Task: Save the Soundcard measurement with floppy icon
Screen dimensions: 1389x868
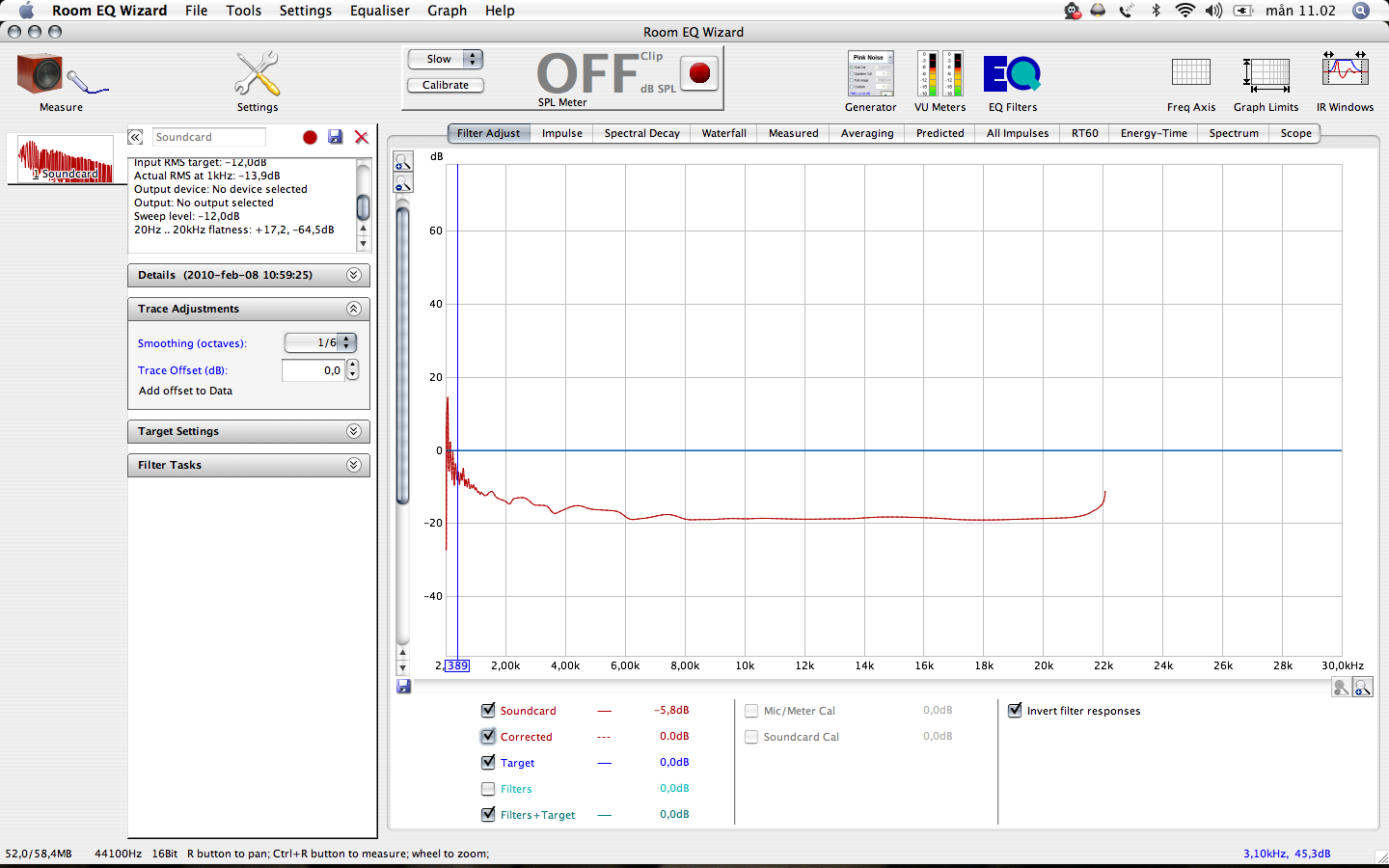Action: pos(335,137)
